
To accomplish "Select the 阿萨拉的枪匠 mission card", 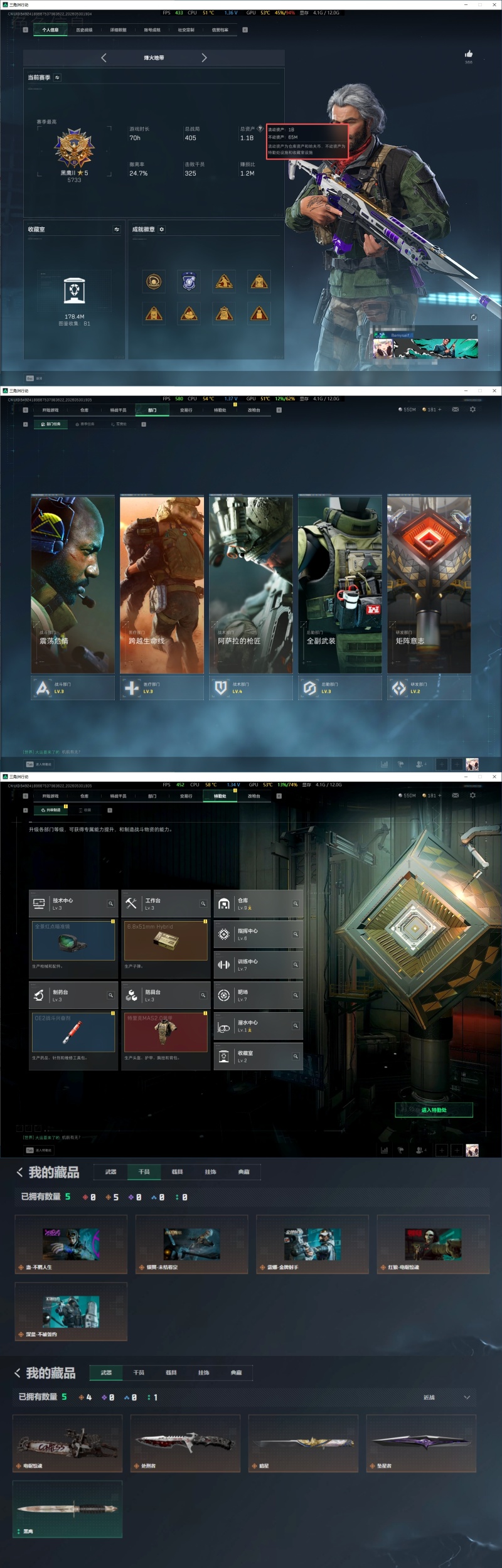I will (251, 585).
